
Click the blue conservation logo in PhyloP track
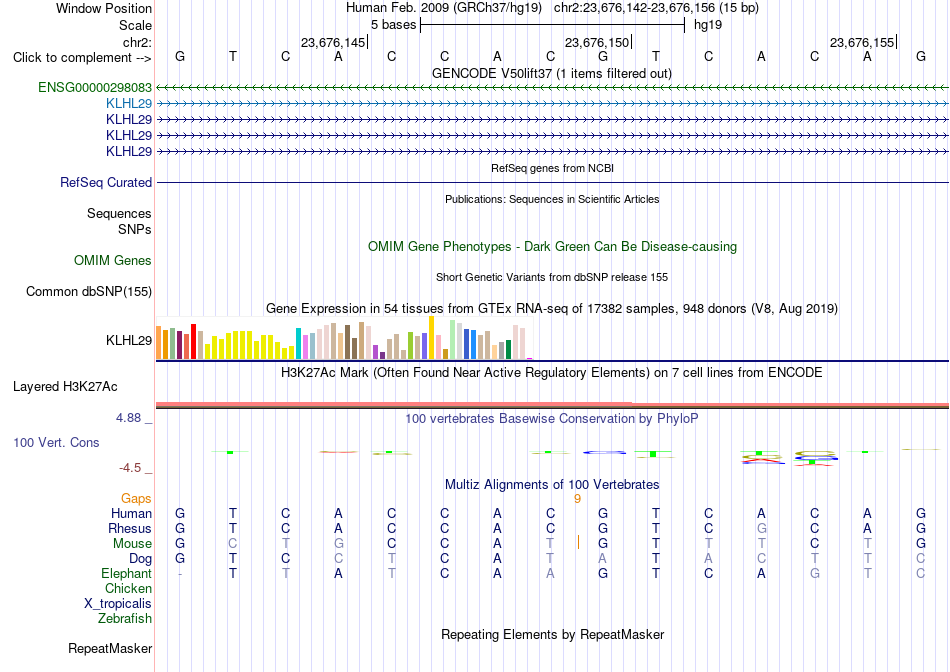click(x=604, y=452)
